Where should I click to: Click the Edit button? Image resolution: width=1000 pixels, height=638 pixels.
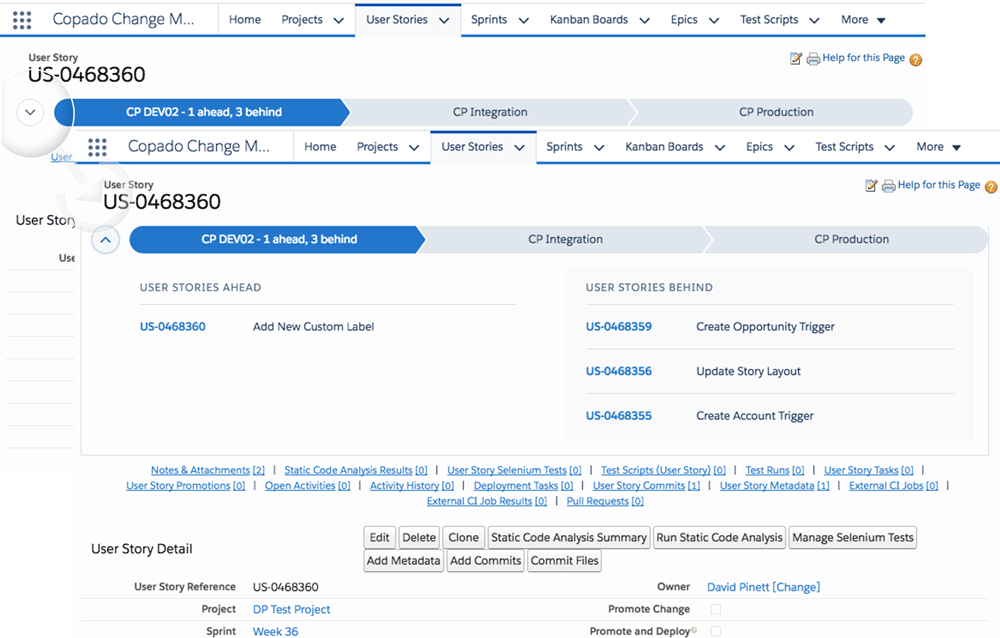coord(379,538)
